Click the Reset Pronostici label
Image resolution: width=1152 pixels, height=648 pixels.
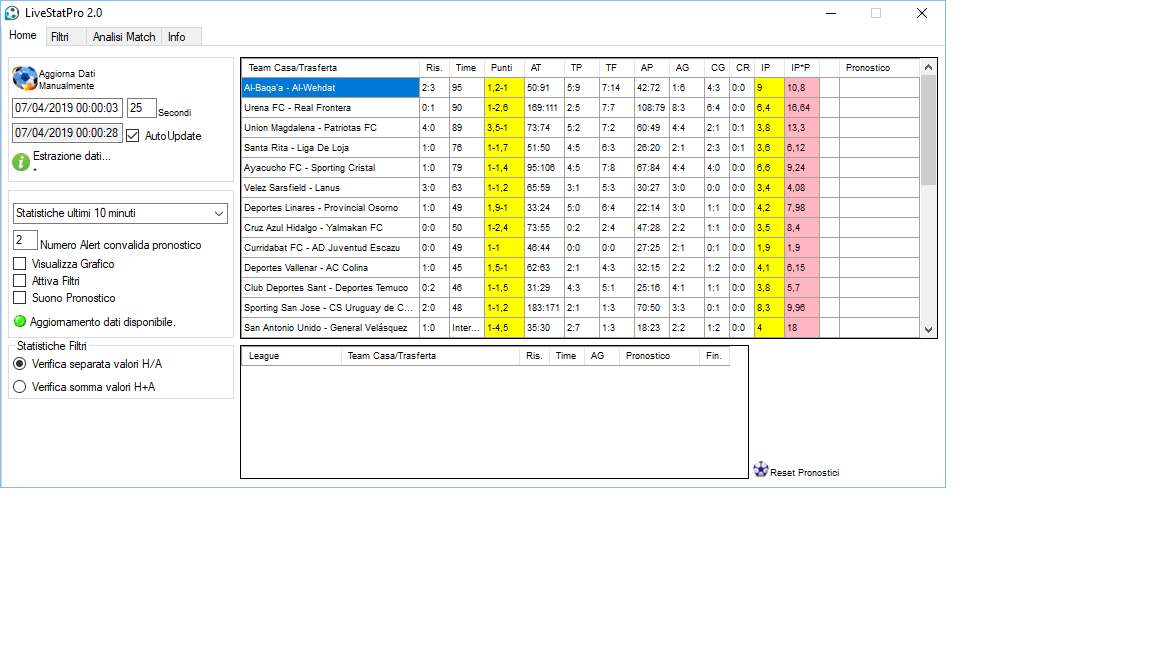click(x=804, y=473)
